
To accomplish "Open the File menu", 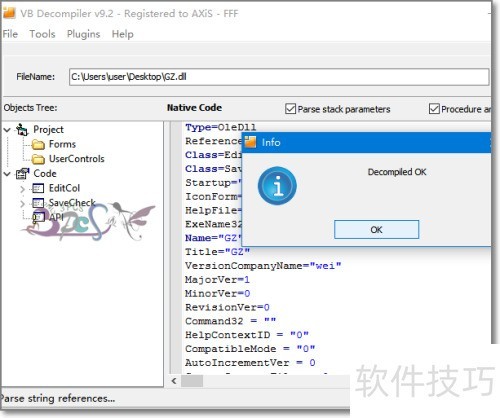I will pyautogui.click(x=10, y=34).
